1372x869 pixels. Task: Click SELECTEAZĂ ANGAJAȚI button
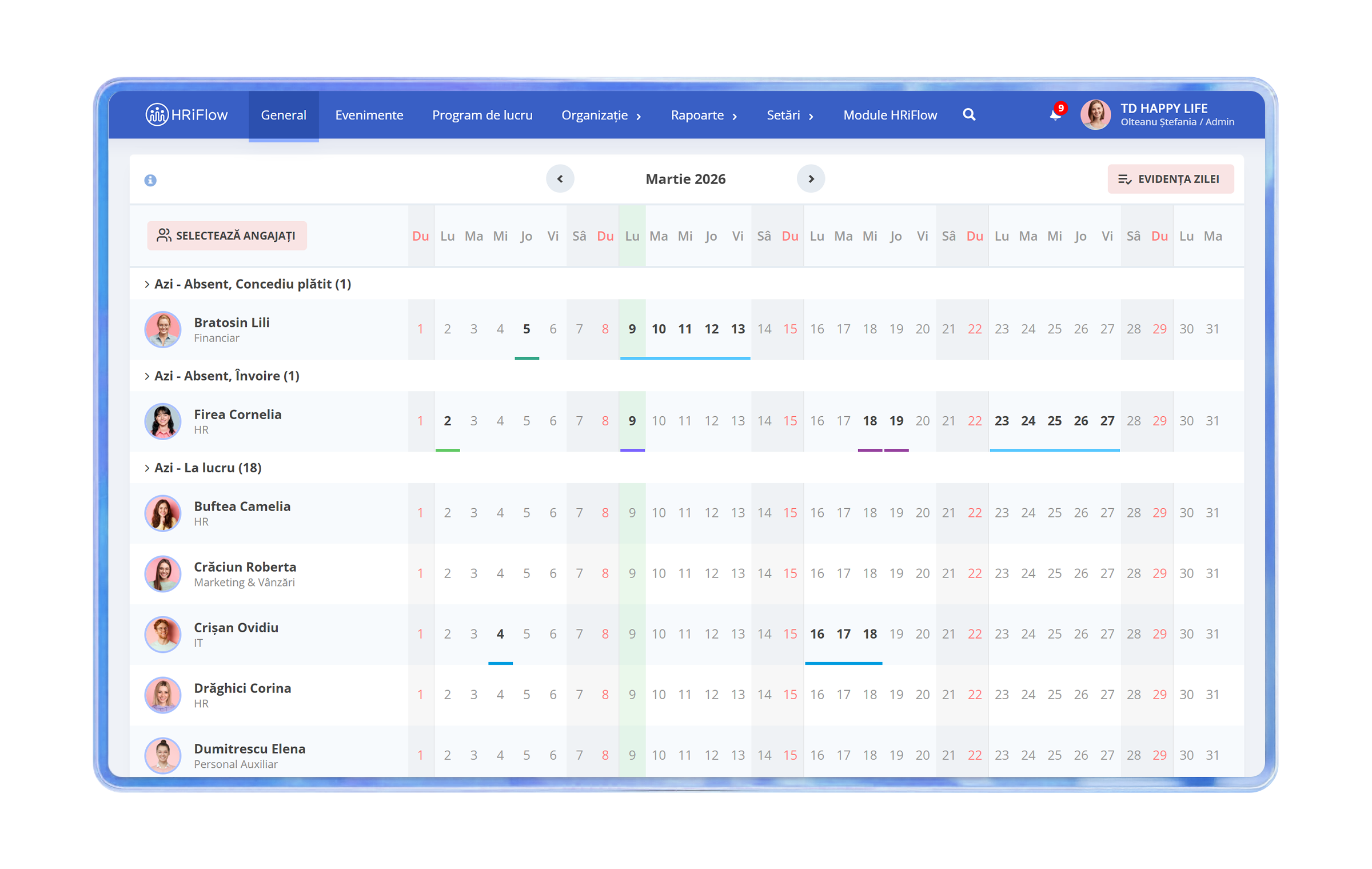(x=227, y=236)
